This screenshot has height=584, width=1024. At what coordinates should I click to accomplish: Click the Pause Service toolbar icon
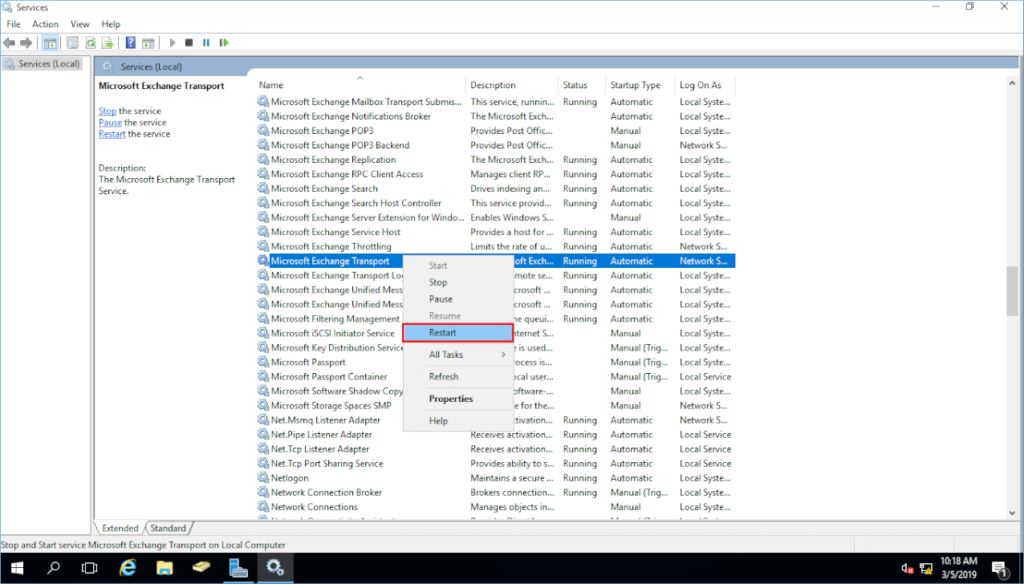click(204, 42)
